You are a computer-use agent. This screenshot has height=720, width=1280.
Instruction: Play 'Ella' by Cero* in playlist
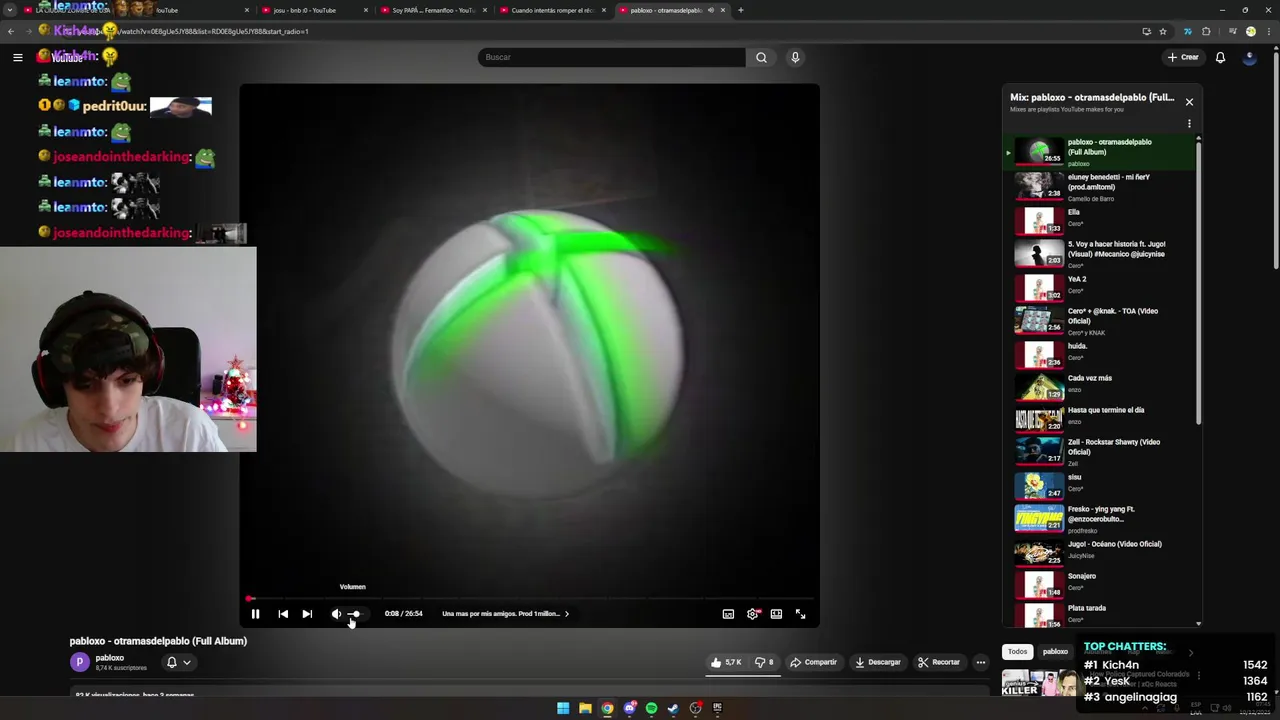tap(1100, 220)
